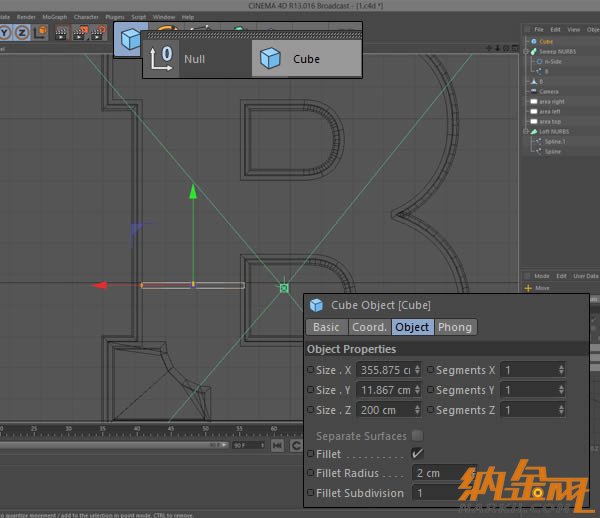This screenshot has width=600, height=518.
Task: Select Cube in the primitive popup palette
Action: (307, 59)
